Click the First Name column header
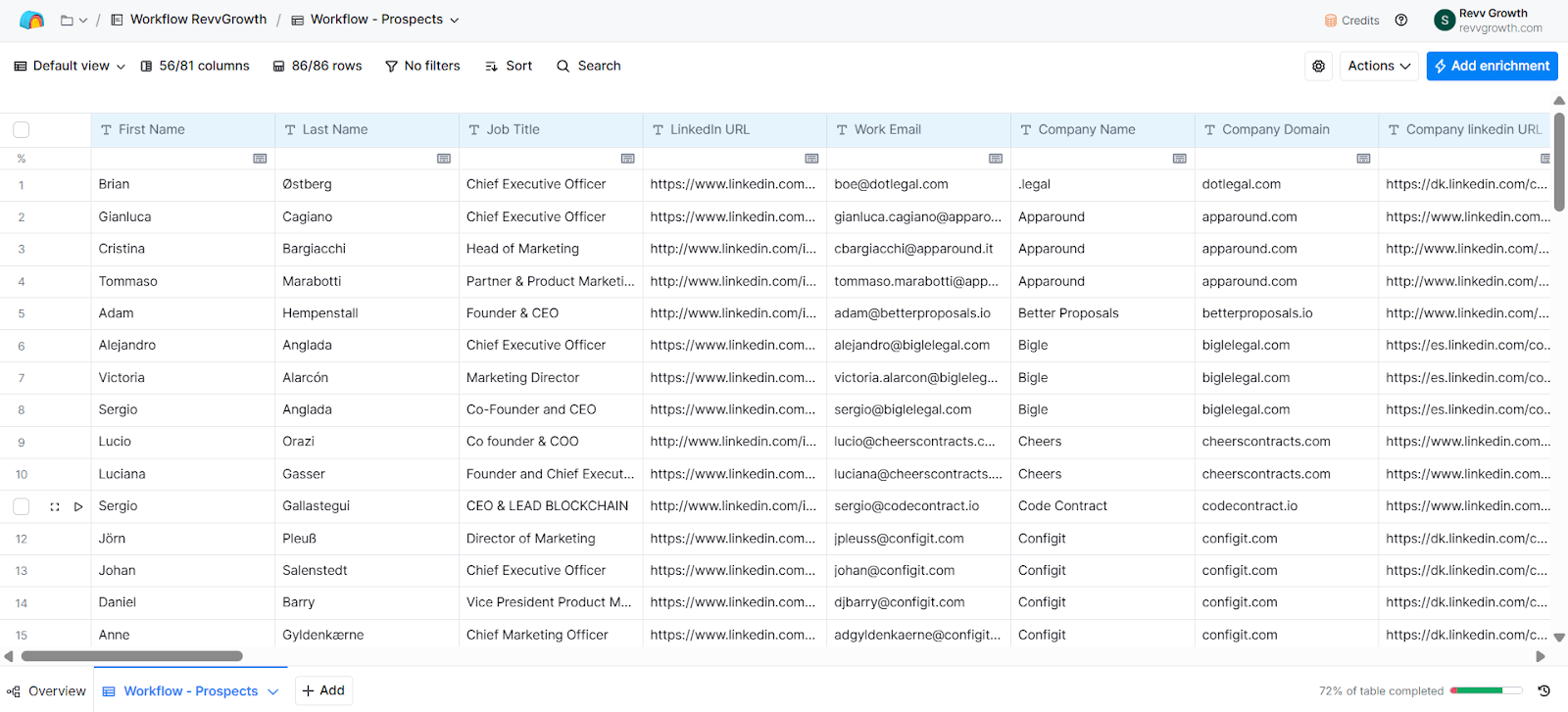1568x712 pixels. [182, 129]
